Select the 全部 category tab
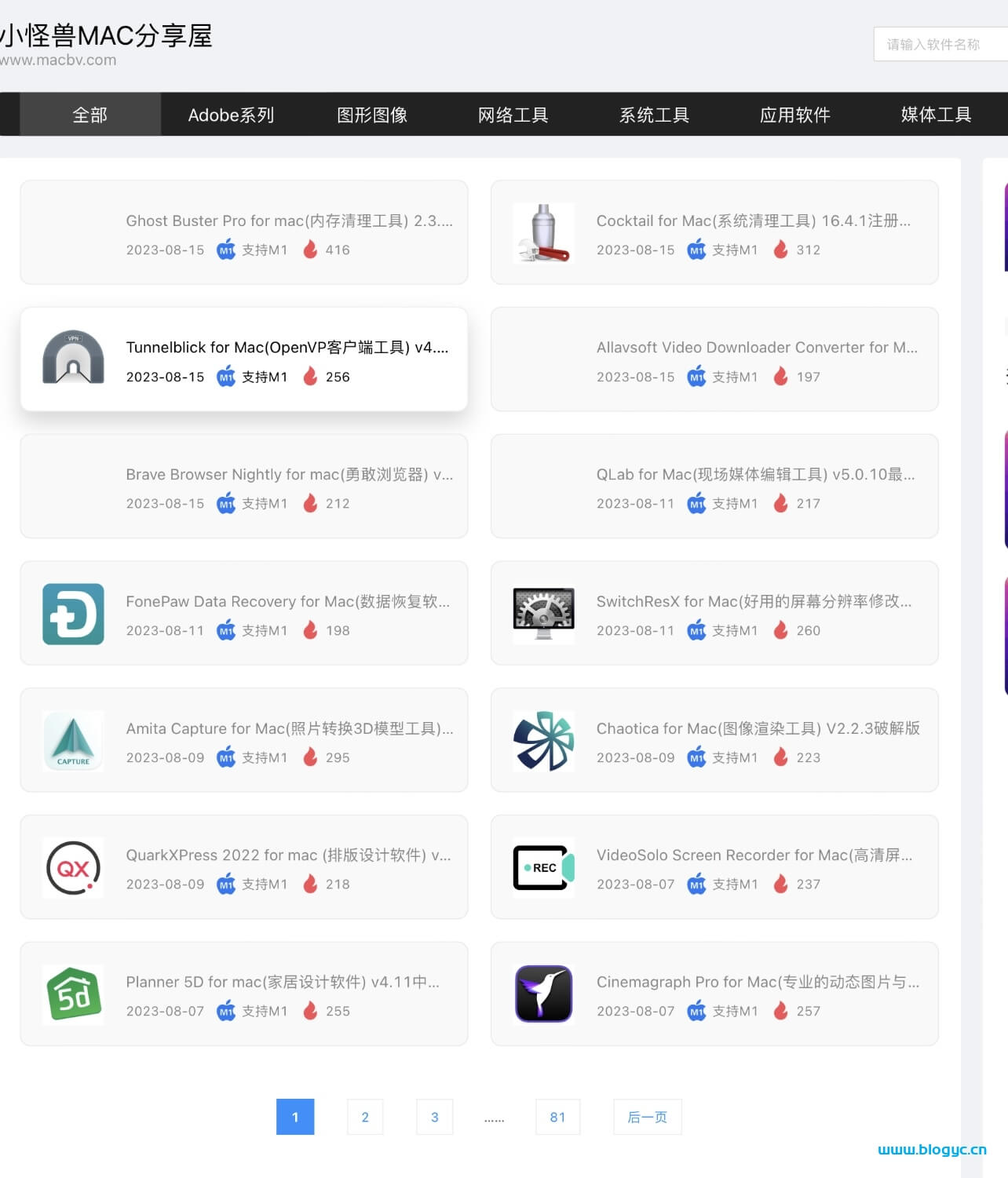The height and width of the screenshot is (1178, 1008). click(x=90, y=115)
